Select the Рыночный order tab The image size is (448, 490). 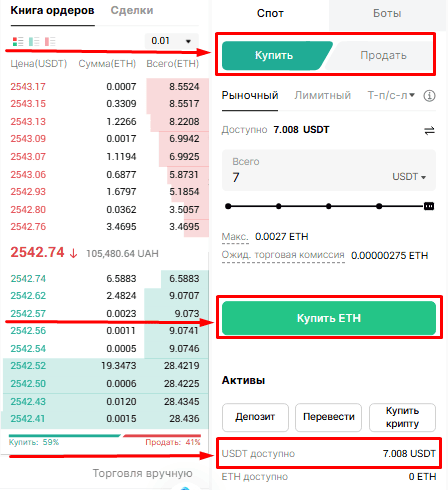click(x=250, y=95)
